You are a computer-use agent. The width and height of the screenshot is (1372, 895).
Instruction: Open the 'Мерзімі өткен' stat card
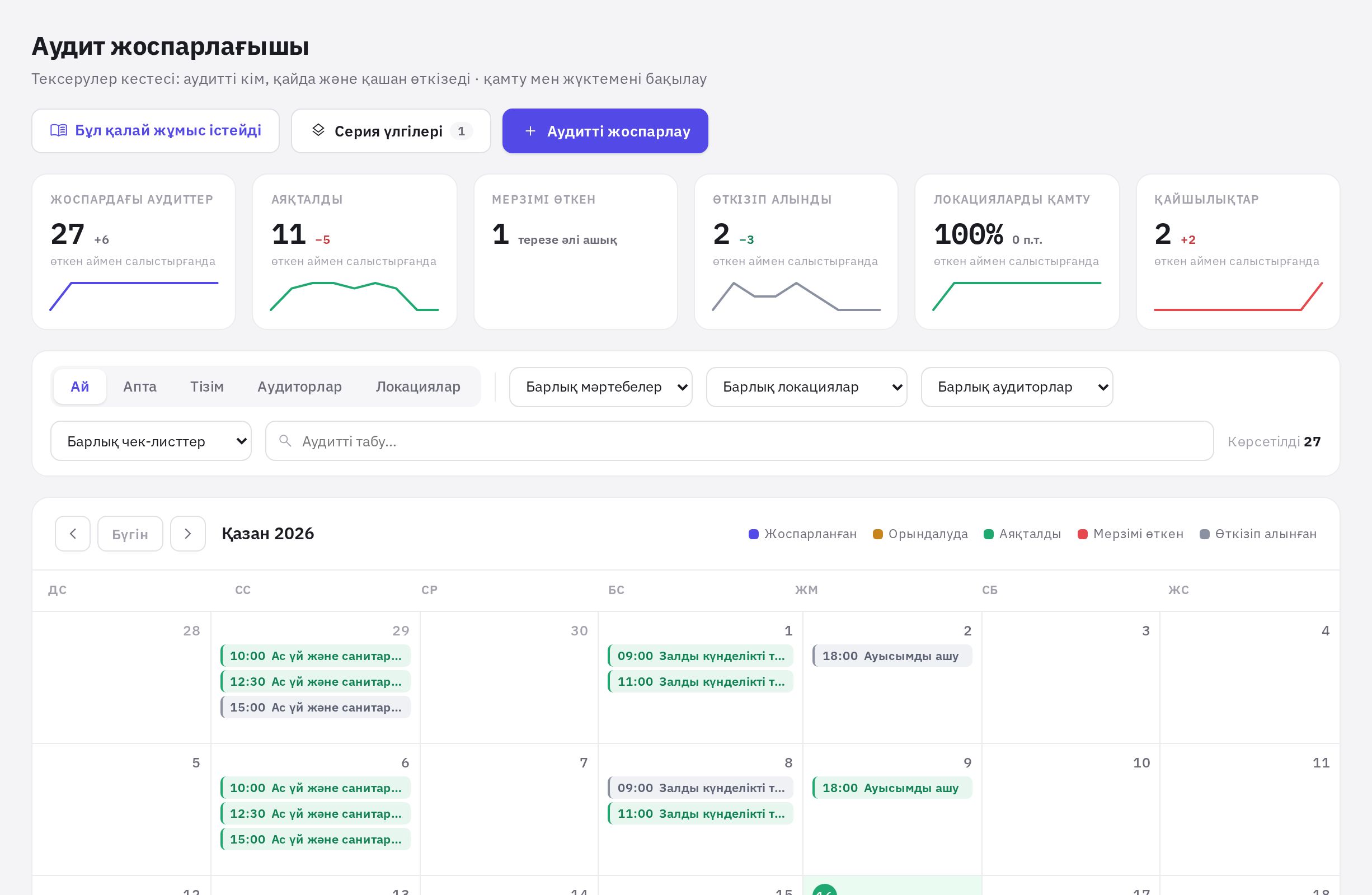coord(575,252)
